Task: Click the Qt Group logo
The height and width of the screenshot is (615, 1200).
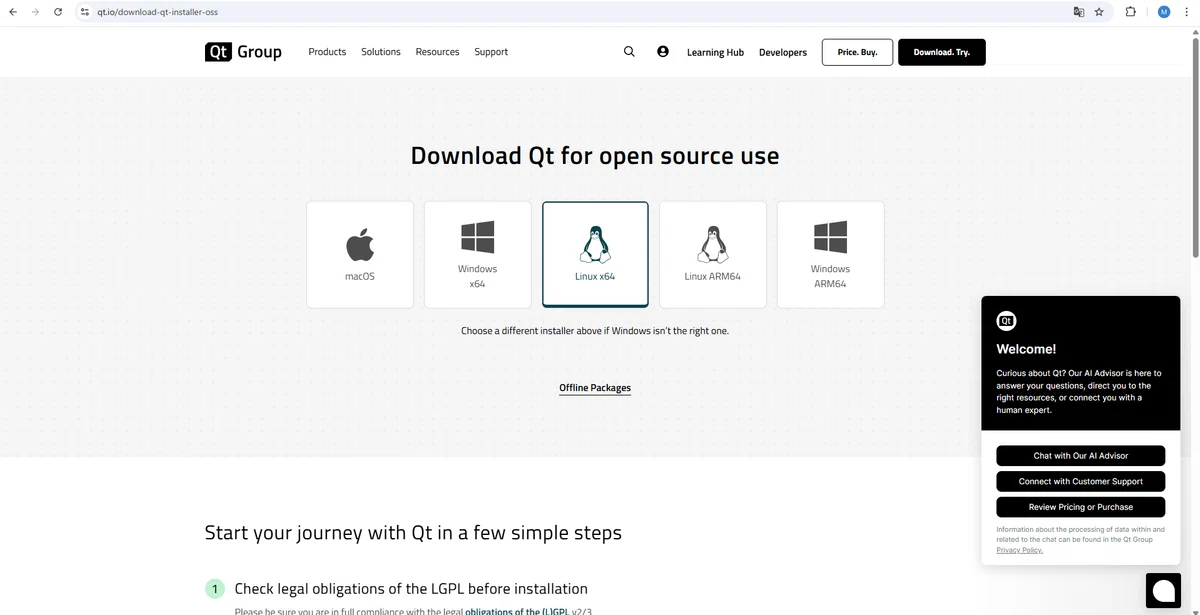Action: coord(243,52)
